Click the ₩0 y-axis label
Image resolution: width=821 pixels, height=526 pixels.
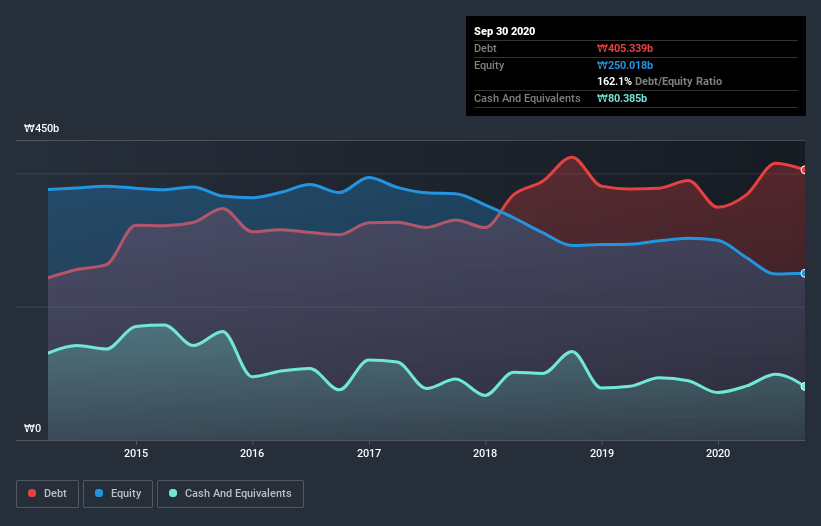coord(32,428)
